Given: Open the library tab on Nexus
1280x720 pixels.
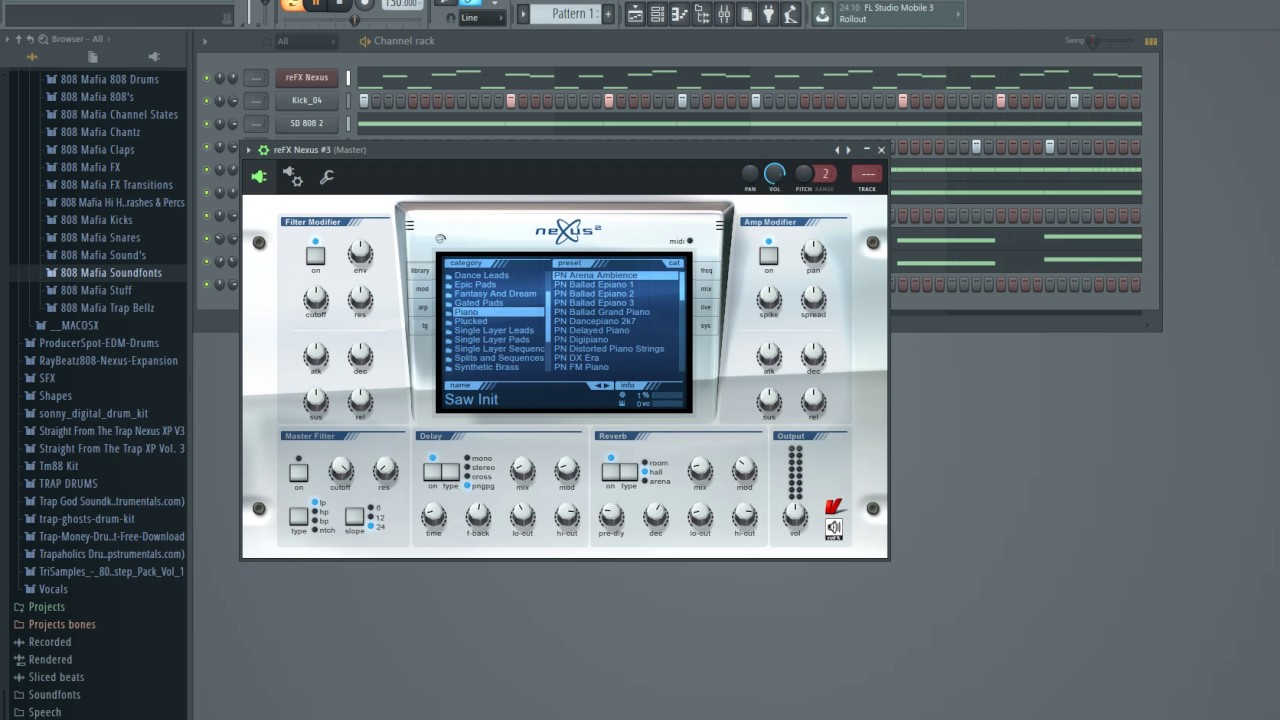Looking at the screenshot, I should click(420, 271).
